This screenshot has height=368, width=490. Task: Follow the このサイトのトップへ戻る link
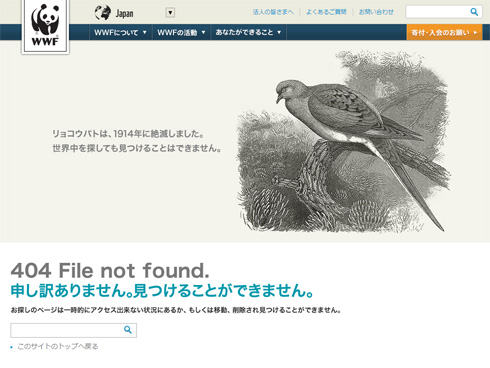(x=58, y=346)
